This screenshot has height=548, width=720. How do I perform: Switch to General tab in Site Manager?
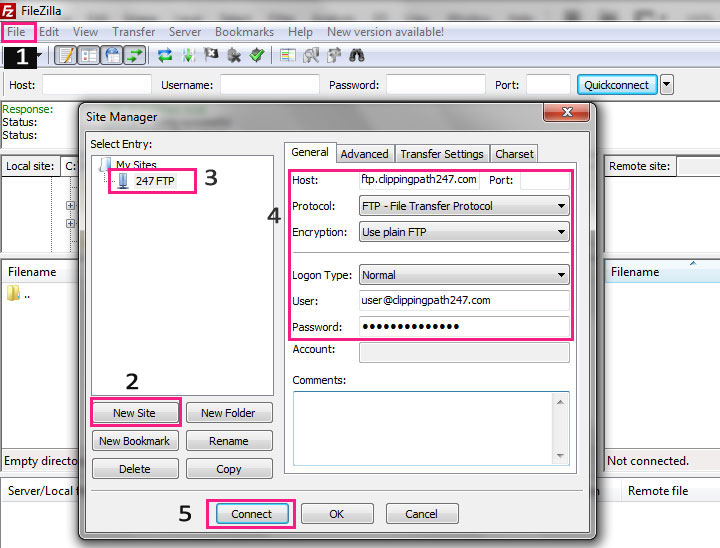(310, 153)
